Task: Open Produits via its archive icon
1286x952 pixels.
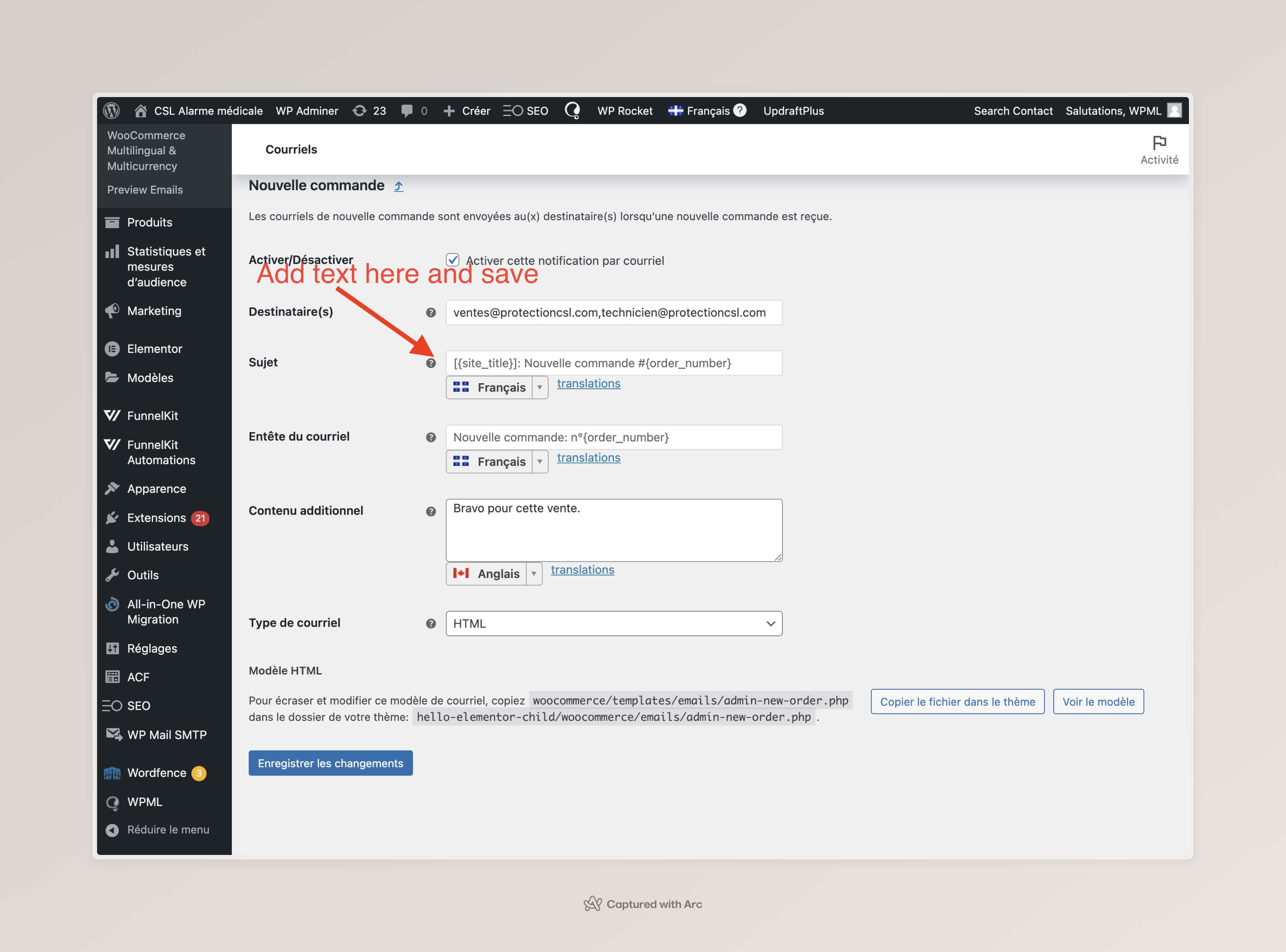Action: point(112,222)
